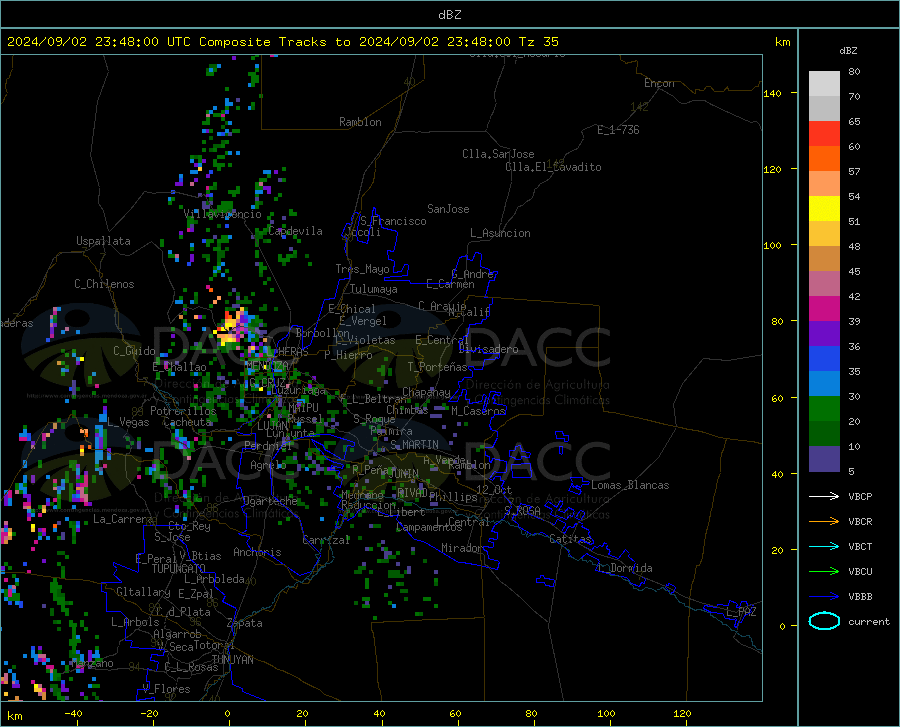This screenshot has height=727, width=900.
Task: Click the E_1-736 map label
Action: click(x=618, y=130)
